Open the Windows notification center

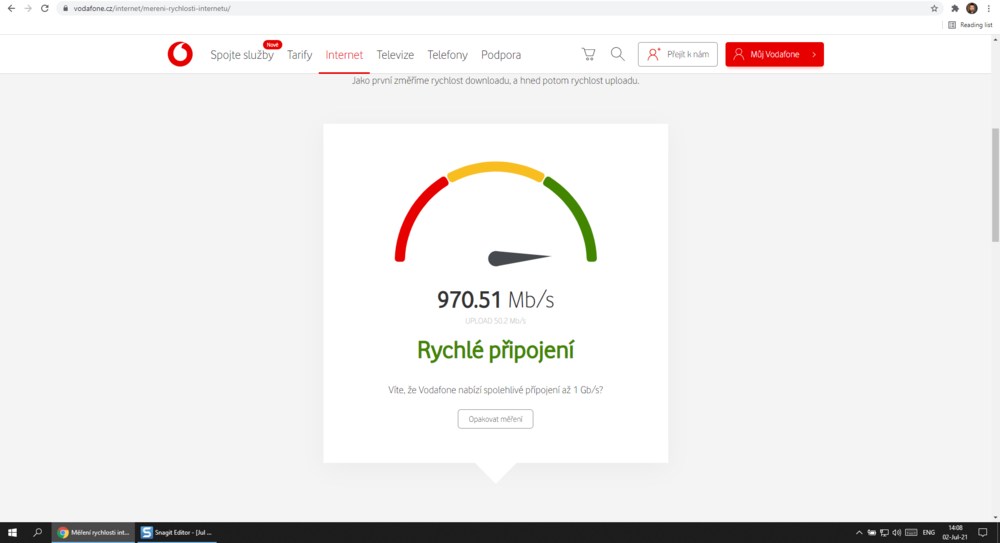[x=983, y=532]
